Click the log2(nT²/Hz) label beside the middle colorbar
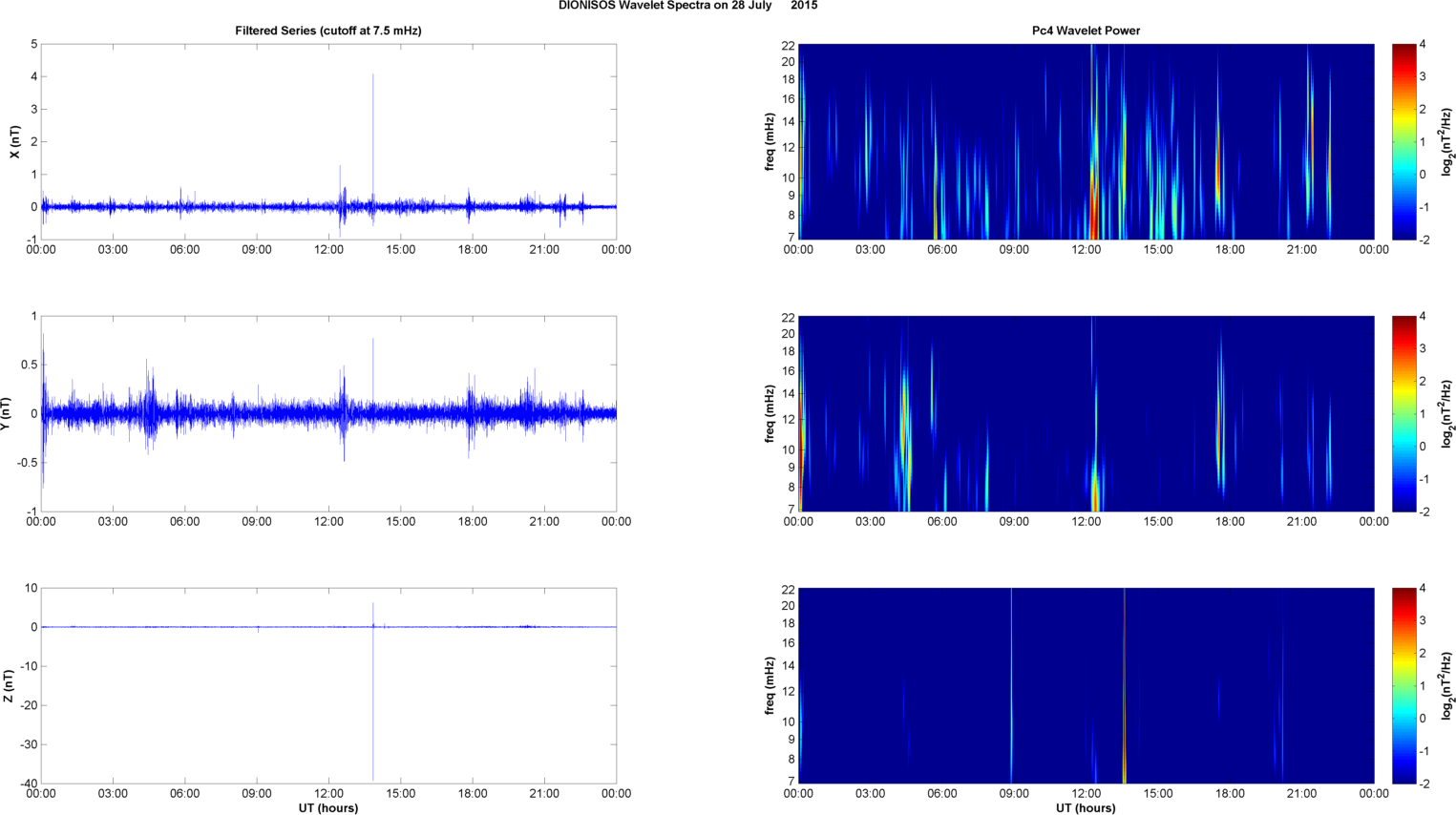 point(1447,413)
